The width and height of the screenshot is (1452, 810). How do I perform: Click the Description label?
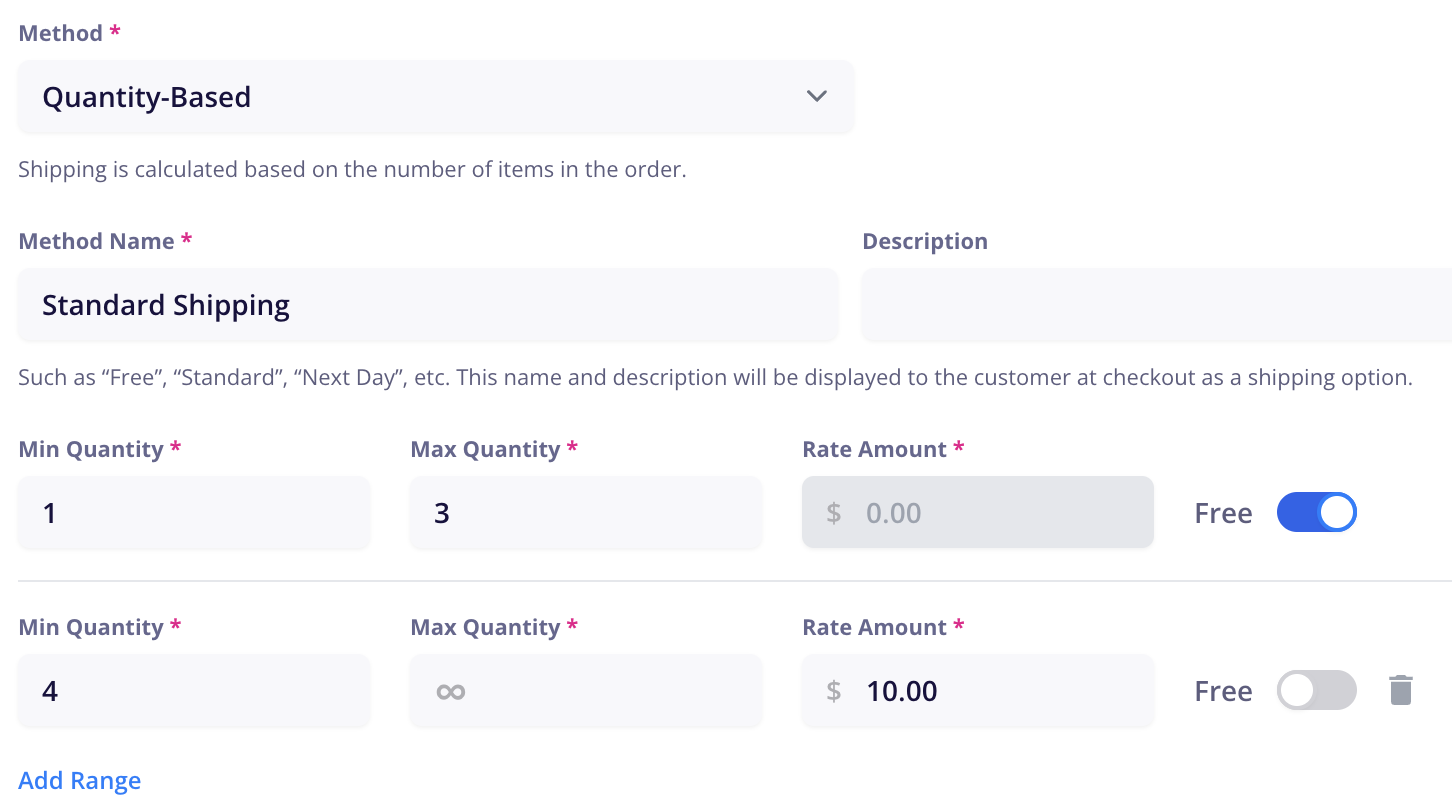pyautogui.click(x=925, y=241)
